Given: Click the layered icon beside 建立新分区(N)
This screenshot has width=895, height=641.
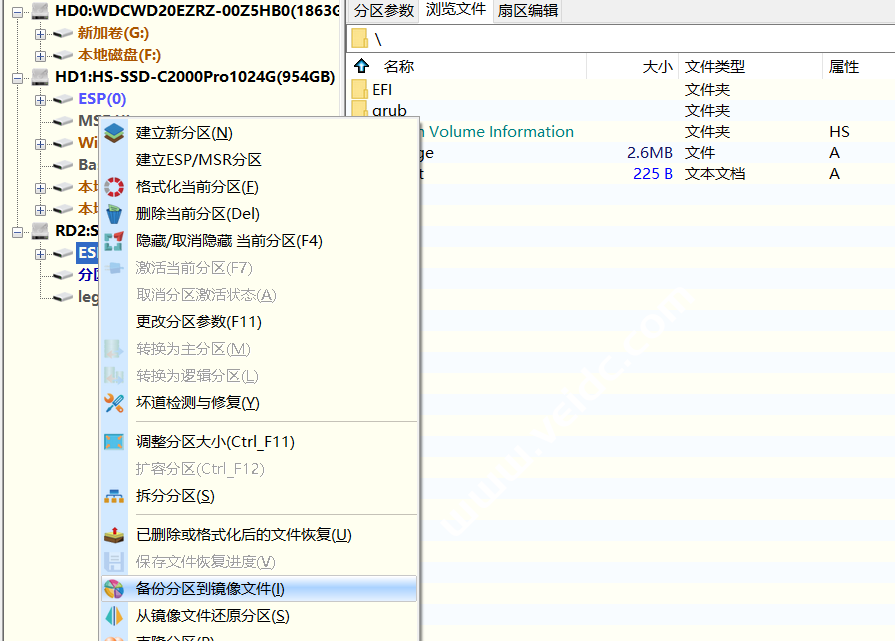Looking at the screenshot, I should (x=115, y=132).
